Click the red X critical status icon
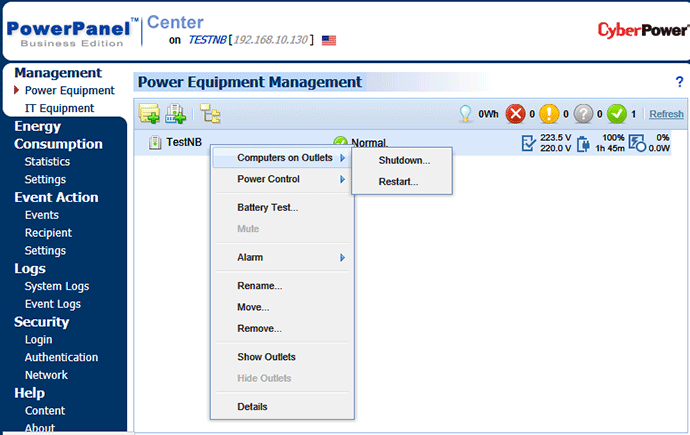 point(515,114)
